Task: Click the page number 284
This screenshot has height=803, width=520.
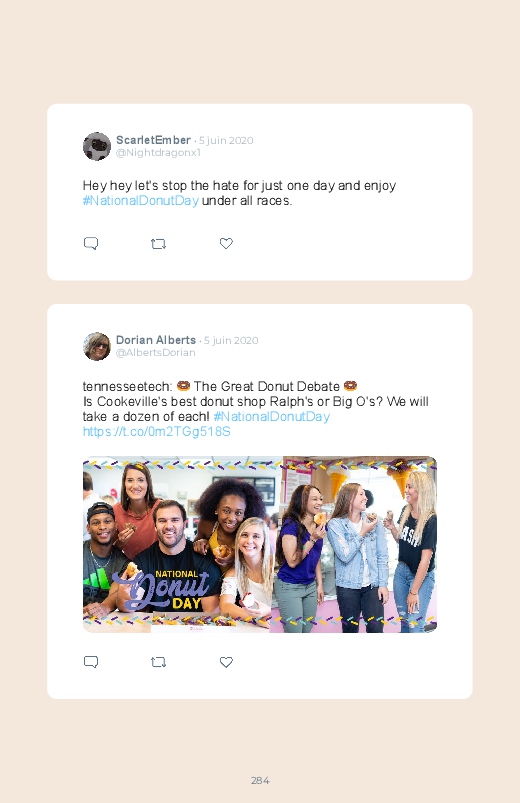Action: (260, 780)
